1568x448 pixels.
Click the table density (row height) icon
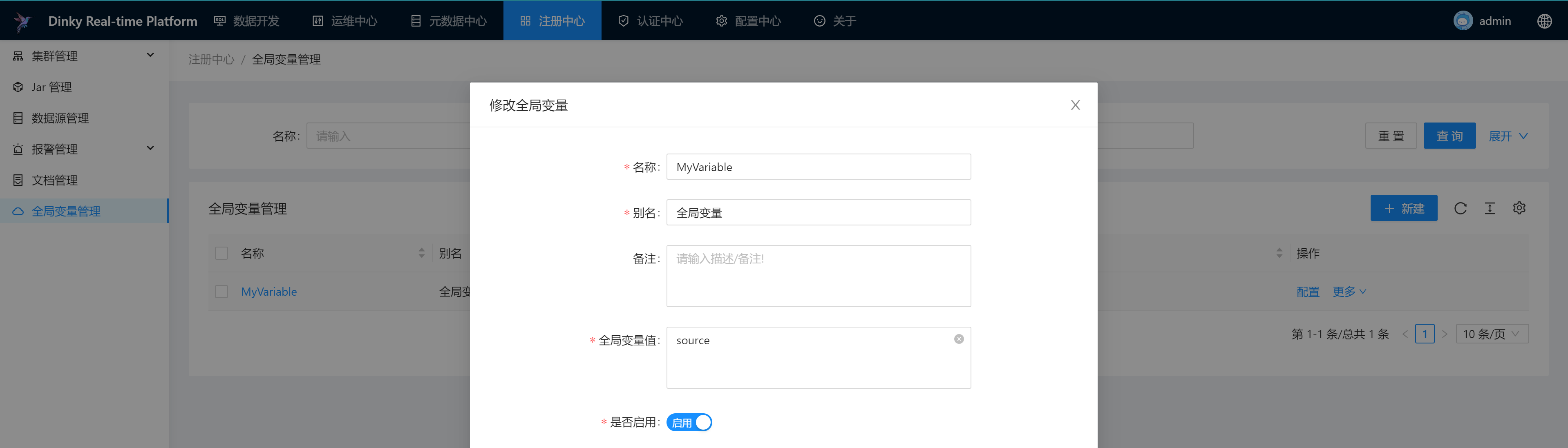click(1490, 208)
